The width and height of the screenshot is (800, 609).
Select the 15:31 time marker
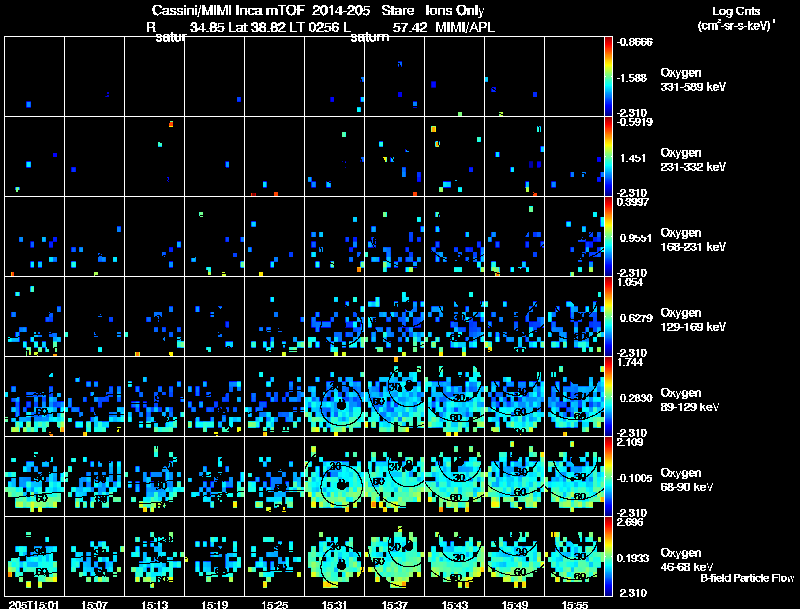click(335, 603)
